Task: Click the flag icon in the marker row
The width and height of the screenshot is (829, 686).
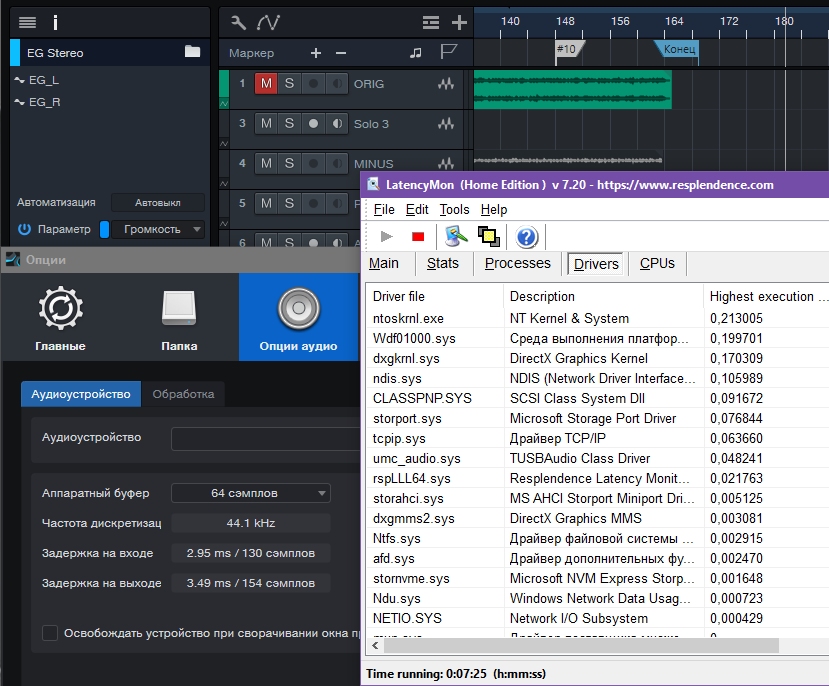Action: [x=449, y=53]
